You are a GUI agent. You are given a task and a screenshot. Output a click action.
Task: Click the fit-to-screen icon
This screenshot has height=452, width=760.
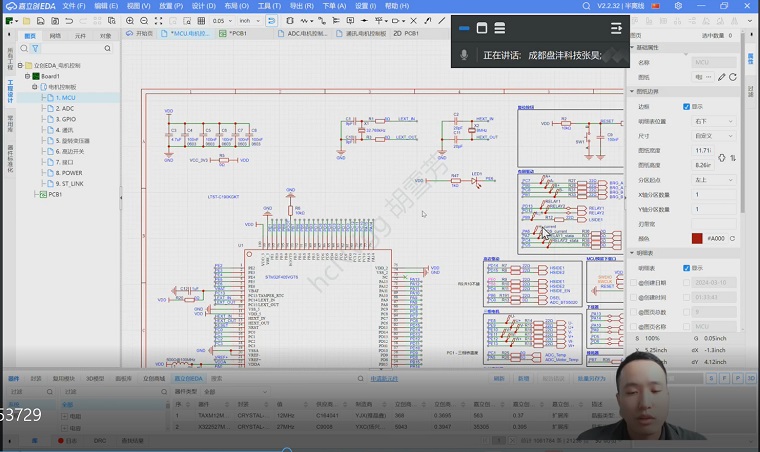coord(158,21)
